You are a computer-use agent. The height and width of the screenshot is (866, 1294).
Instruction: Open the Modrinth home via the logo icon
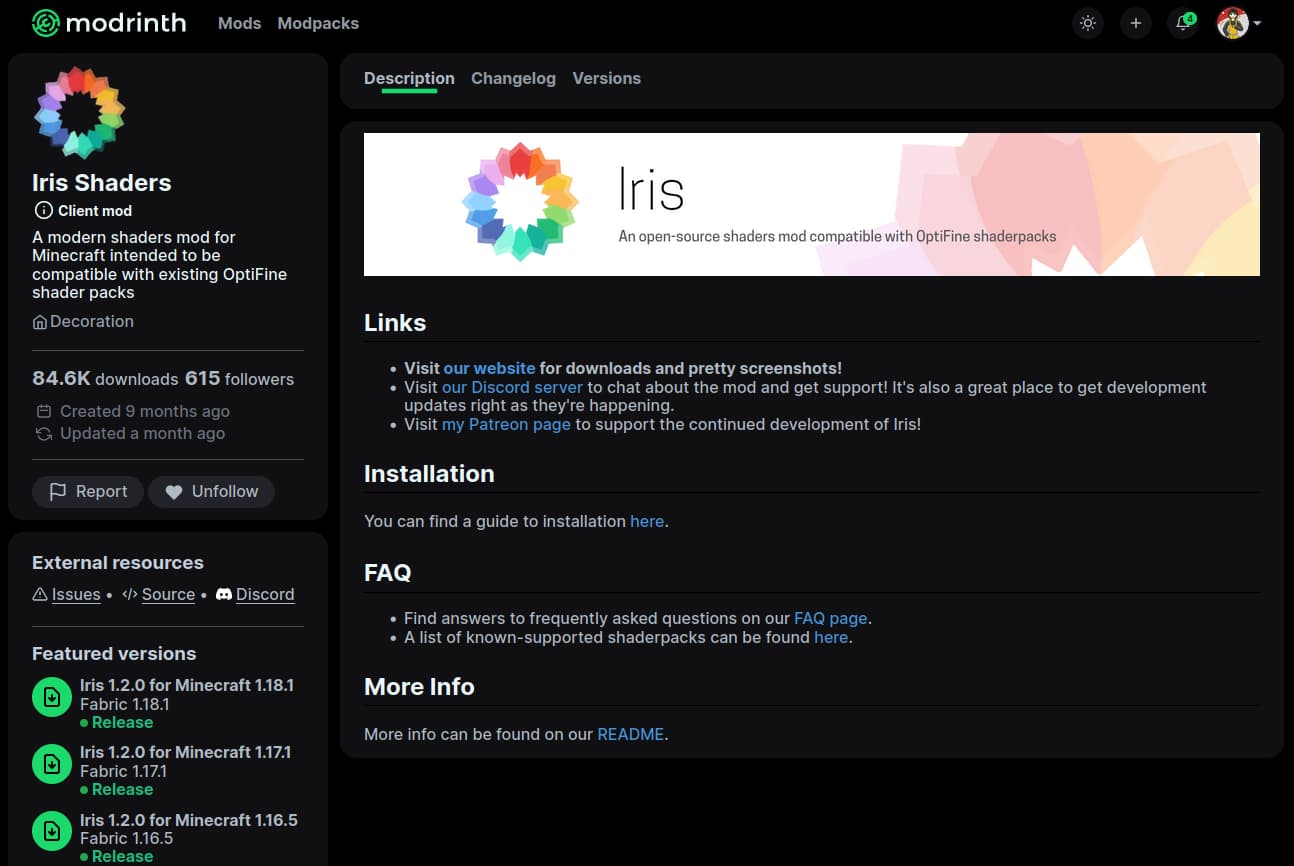pos(45,22)
